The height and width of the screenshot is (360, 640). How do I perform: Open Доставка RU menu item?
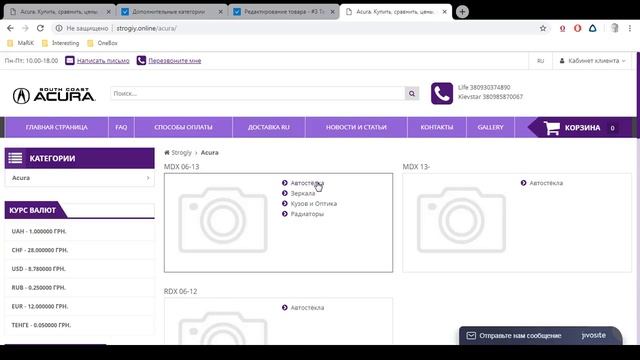pos(269,127)
